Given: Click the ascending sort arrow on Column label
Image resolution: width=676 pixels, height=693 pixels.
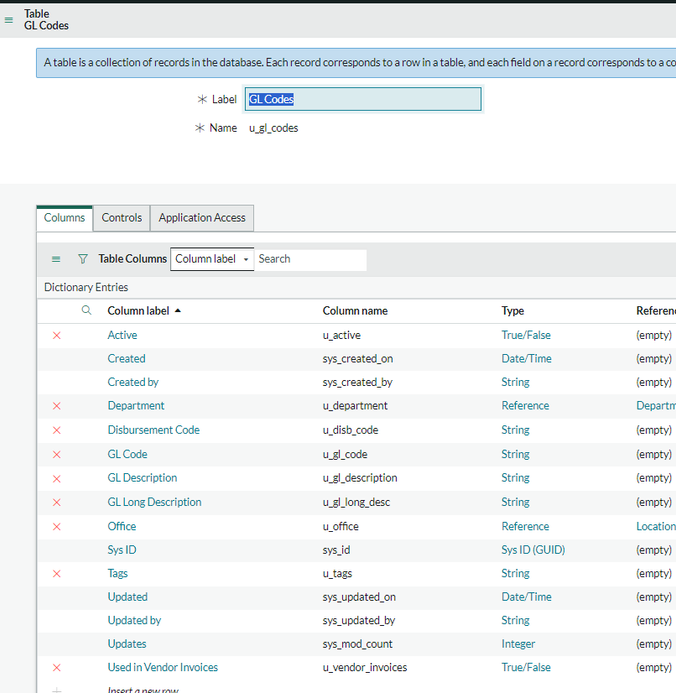Looking at the screenshot, I should [178, 311].
